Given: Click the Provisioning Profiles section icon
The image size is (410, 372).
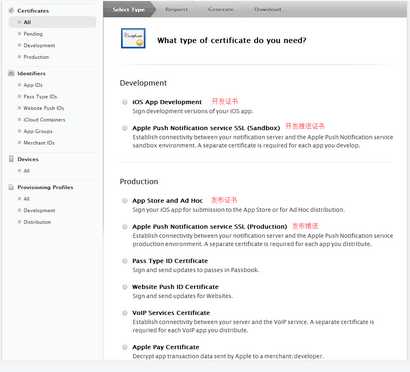Looking at the screenshot, I should click(11, 187).
